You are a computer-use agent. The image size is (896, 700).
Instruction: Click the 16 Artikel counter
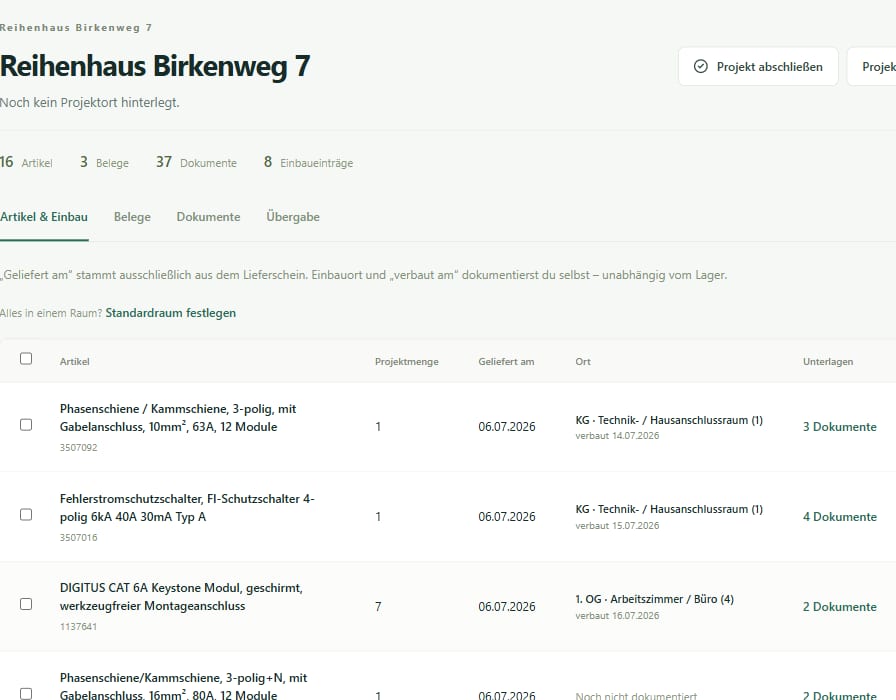tap(26, 162)
